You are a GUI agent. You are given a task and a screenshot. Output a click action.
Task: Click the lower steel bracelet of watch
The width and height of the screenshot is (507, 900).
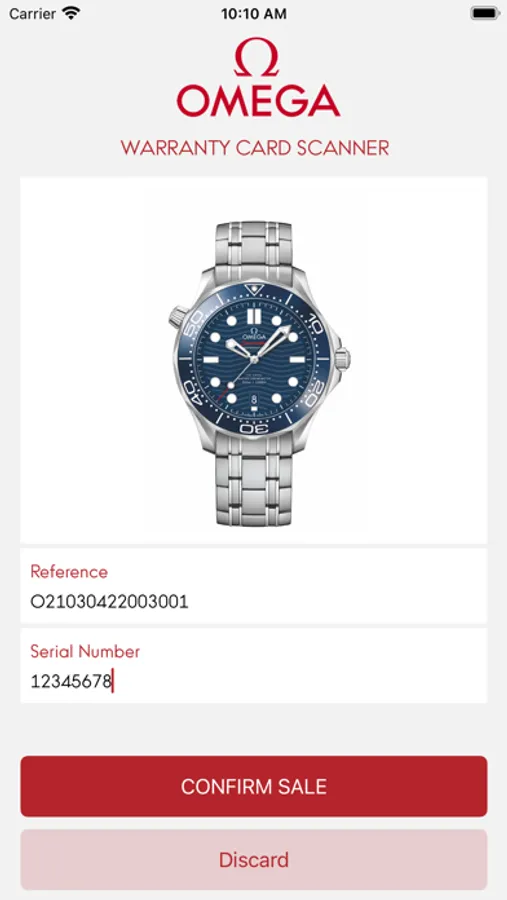pyautogui.click(x=253, y=481)
